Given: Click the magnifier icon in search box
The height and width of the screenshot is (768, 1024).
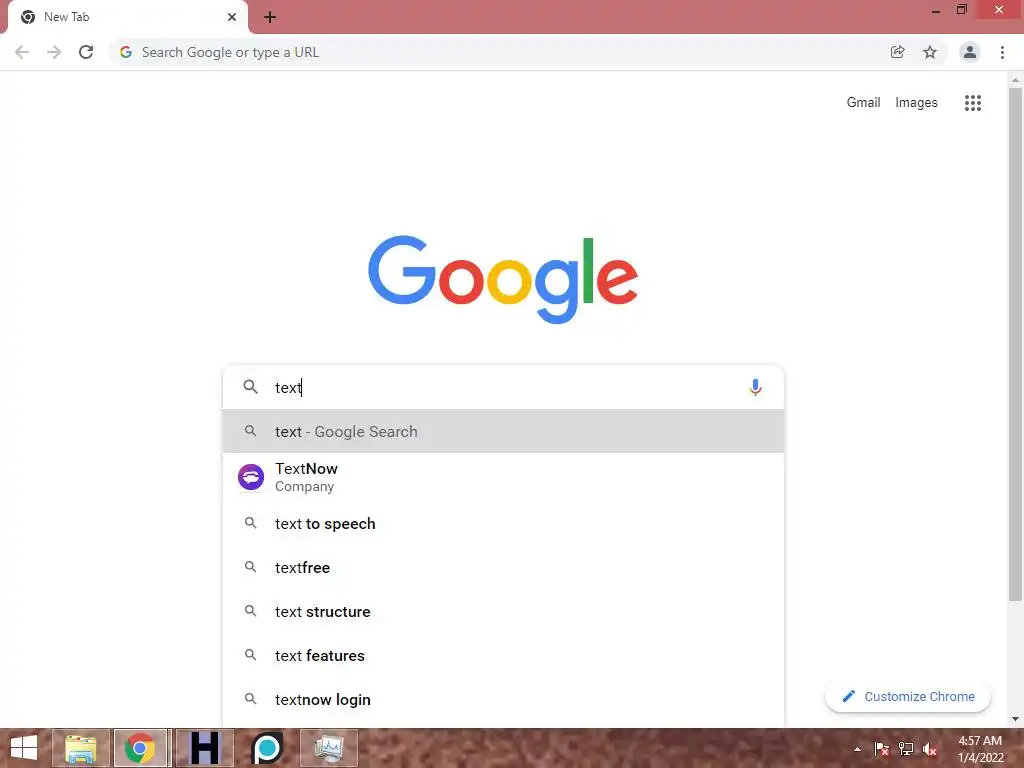Looking at the screenshot, I should [x=250, y=387].
